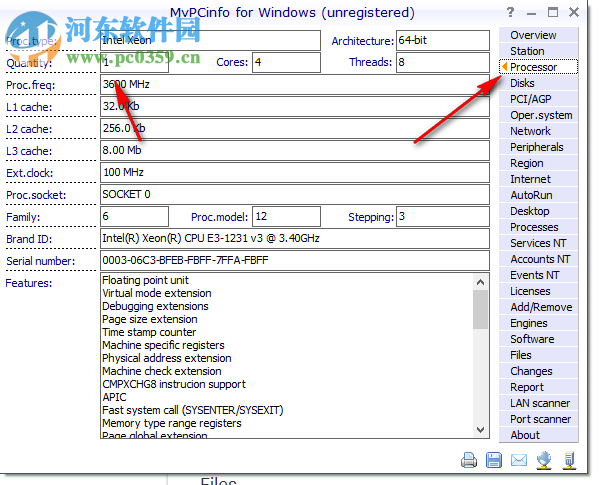View the Processes section
This screenshot has height=485, width=599.
point(538,227)
